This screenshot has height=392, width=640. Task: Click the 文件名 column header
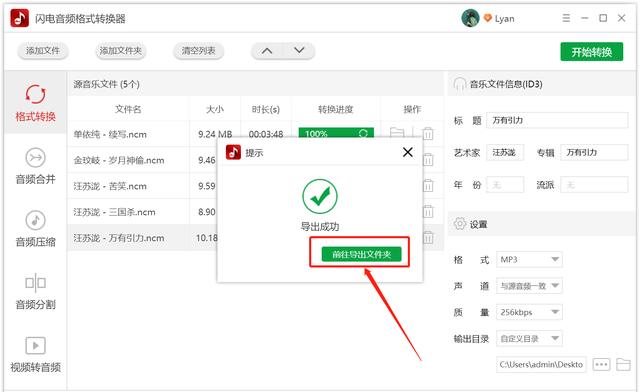(128, 109)
